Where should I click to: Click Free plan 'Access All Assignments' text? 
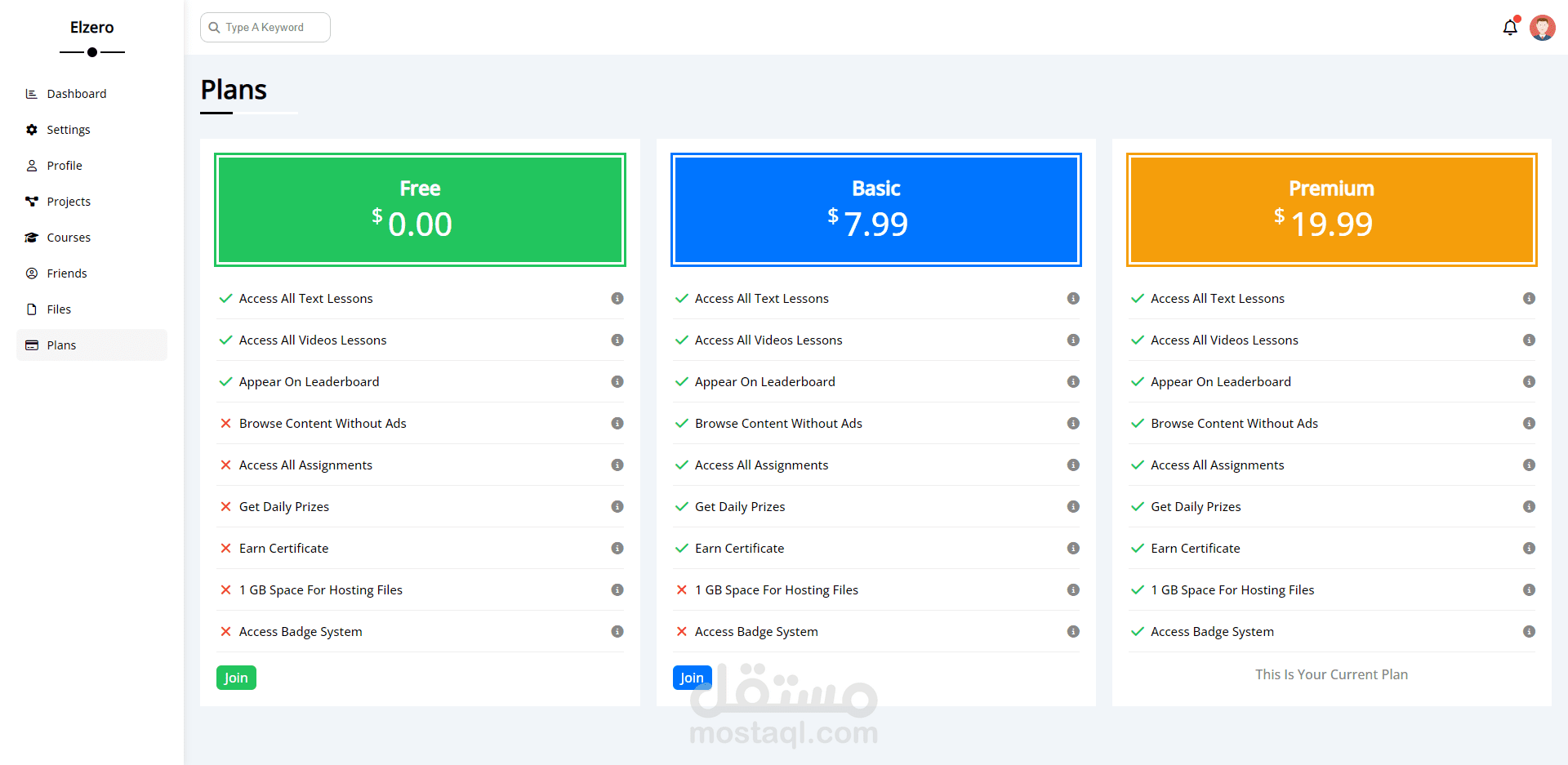305,465
